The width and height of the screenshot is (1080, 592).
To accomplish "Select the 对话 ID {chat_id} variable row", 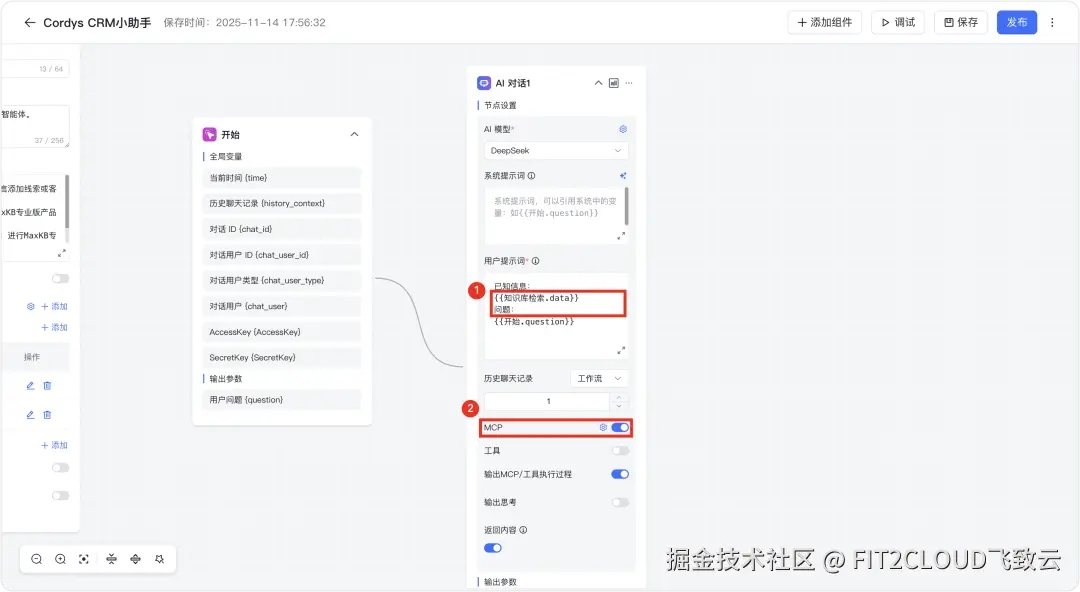I will coord(282,229).
